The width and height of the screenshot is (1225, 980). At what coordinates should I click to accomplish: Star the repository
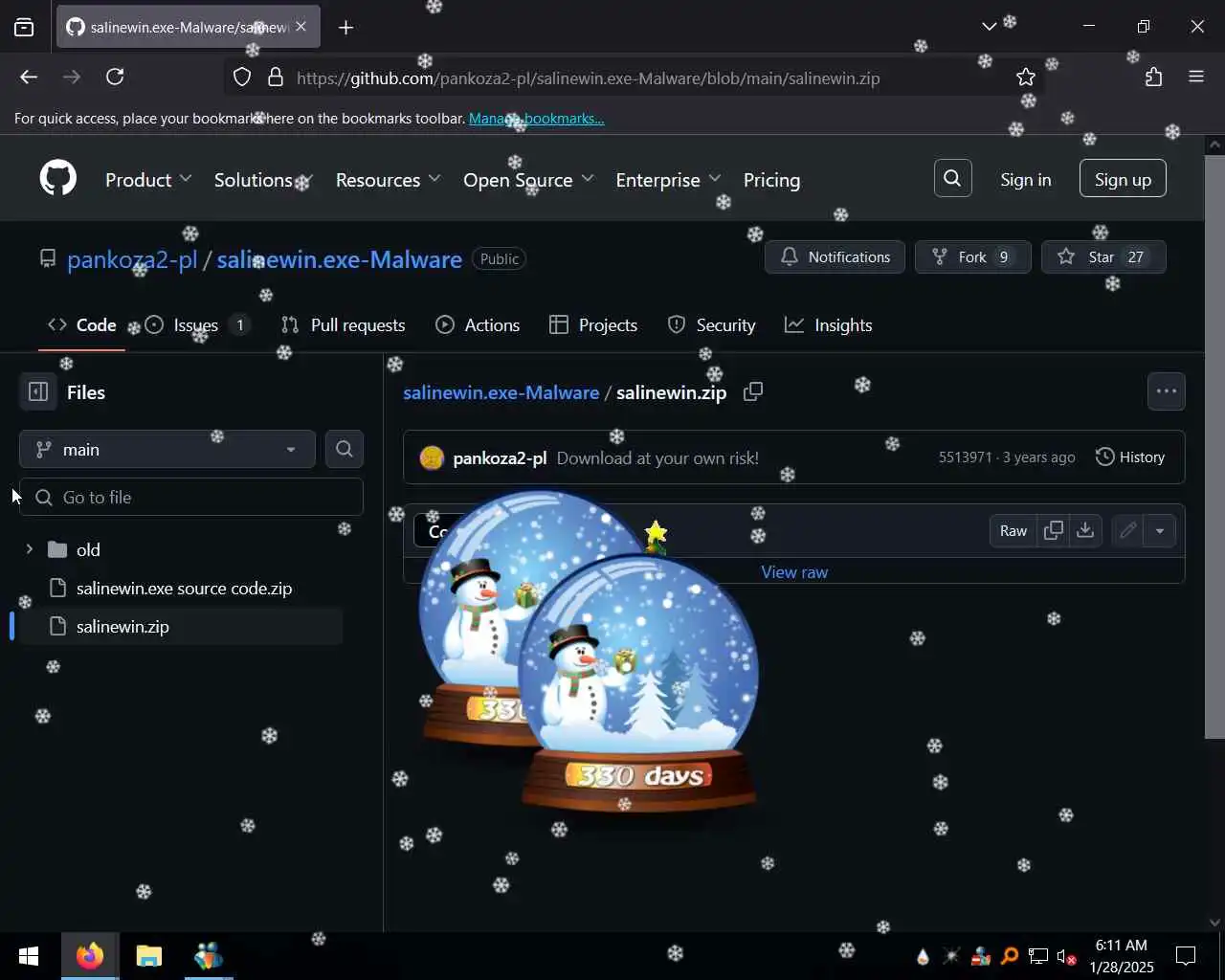pyautogui.click(x=1103, y=256)
